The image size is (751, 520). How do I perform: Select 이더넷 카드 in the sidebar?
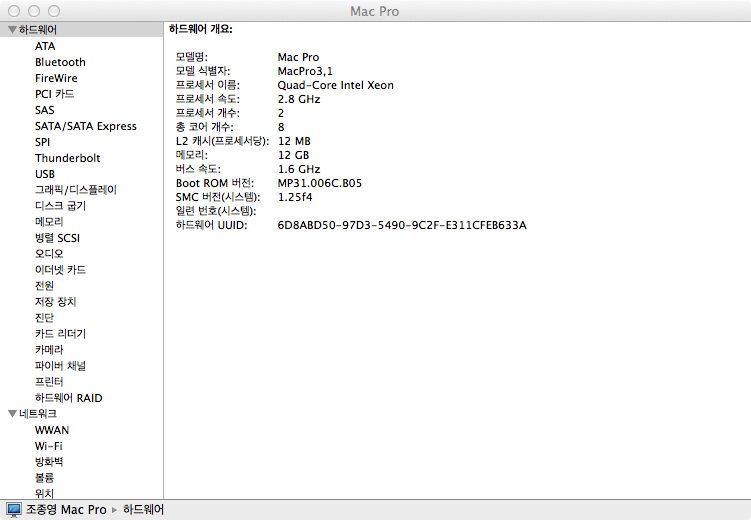(60, 270)
